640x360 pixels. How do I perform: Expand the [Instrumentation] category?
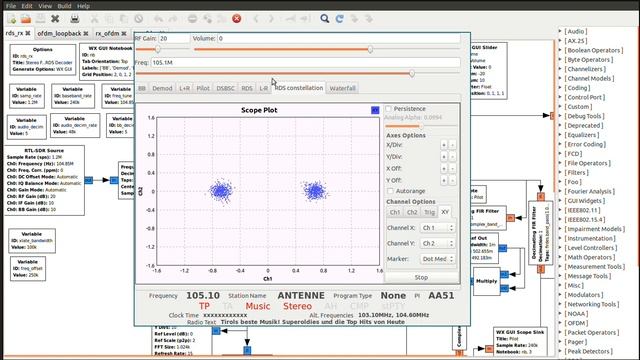pos(560,238)
